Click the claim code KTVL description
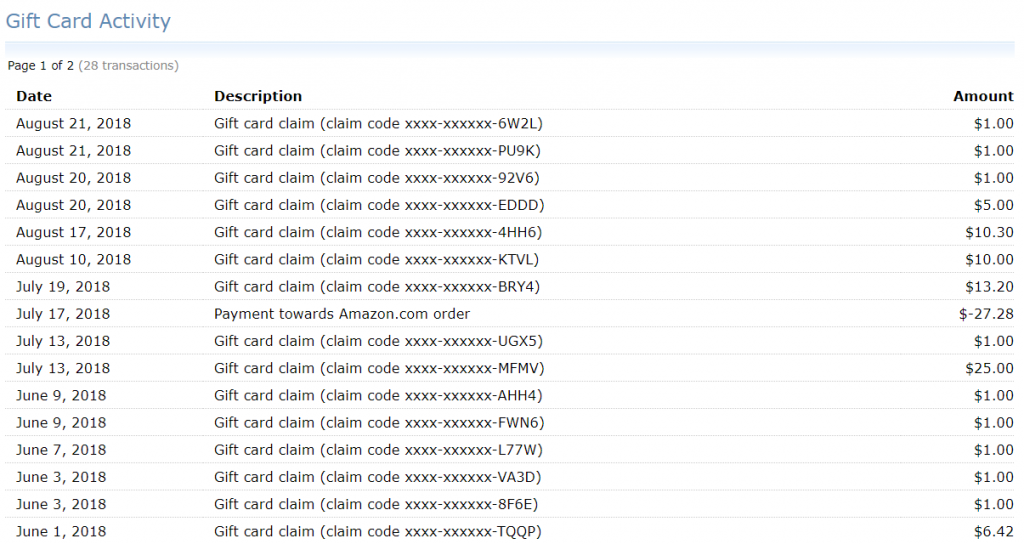Screen dimensions: 1024x544 pyautogui.click(x=377, y=260)
